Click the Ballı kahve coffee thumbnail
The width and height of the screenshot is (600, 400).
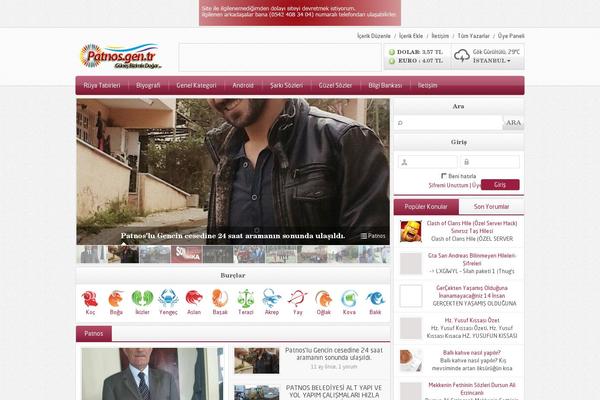(x=411, y=361)
